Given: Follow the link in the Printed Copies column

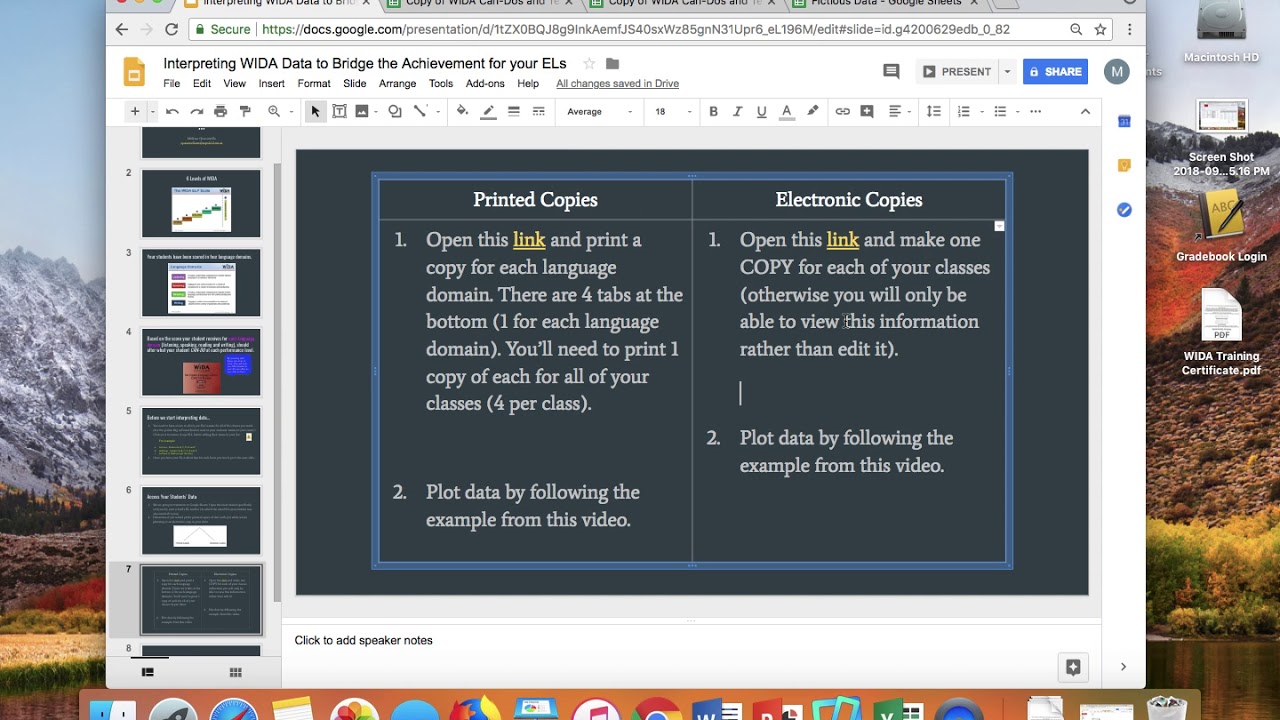Looking at the screenshot, I should click(529, 240).
